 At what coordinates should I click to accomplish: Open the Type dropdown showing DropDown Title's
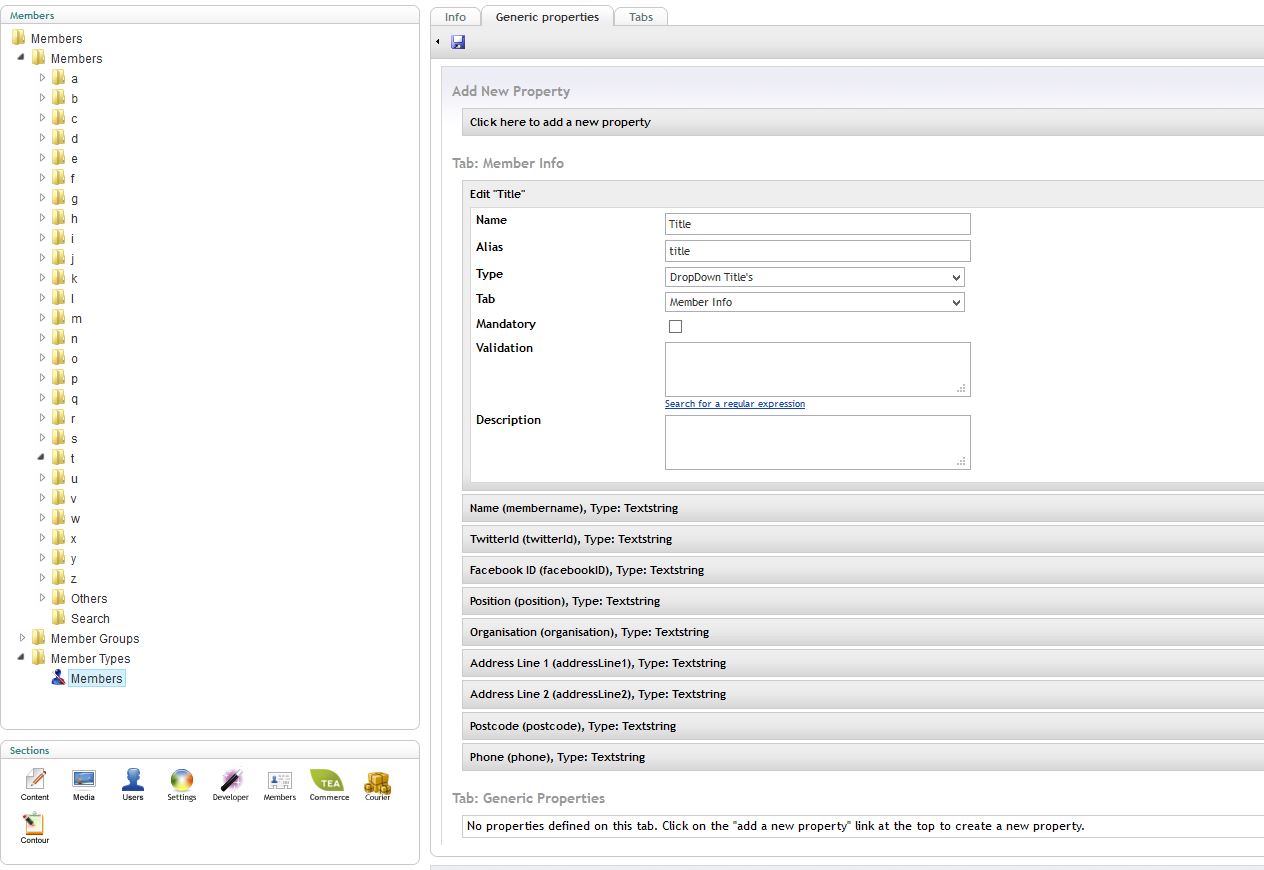[x=815, y=277]
